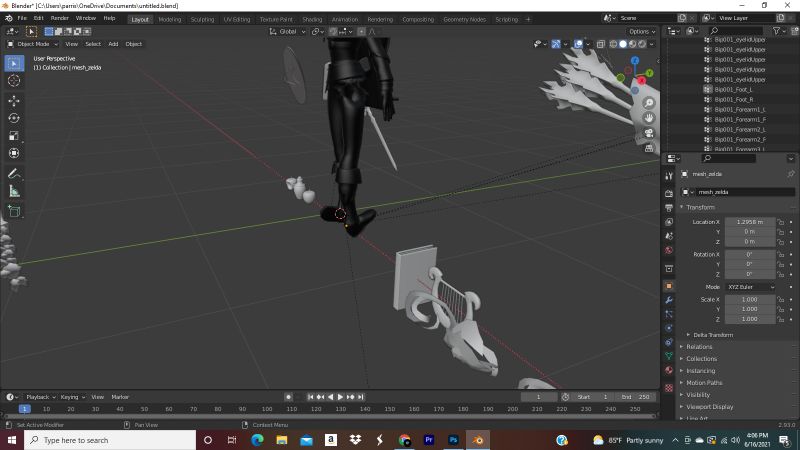
Task: Expand the Viewport Display panel
Action: [x=707, y=407]
